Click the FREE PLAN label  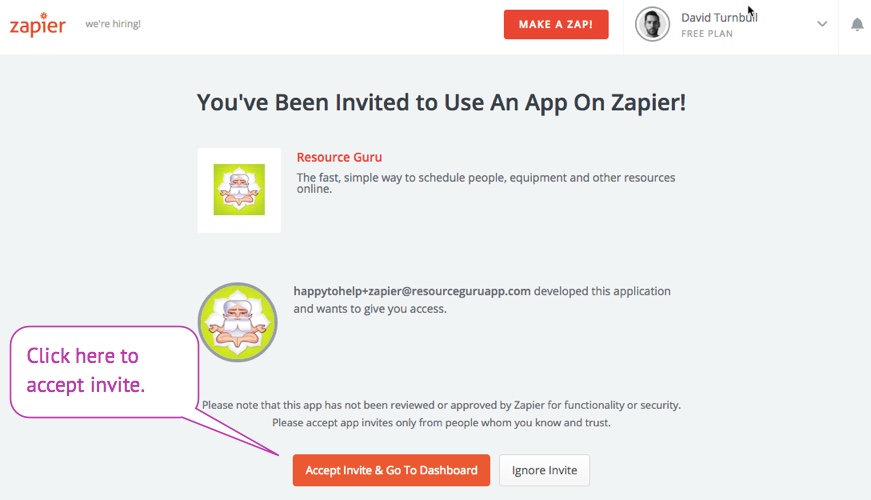point(707,34)
